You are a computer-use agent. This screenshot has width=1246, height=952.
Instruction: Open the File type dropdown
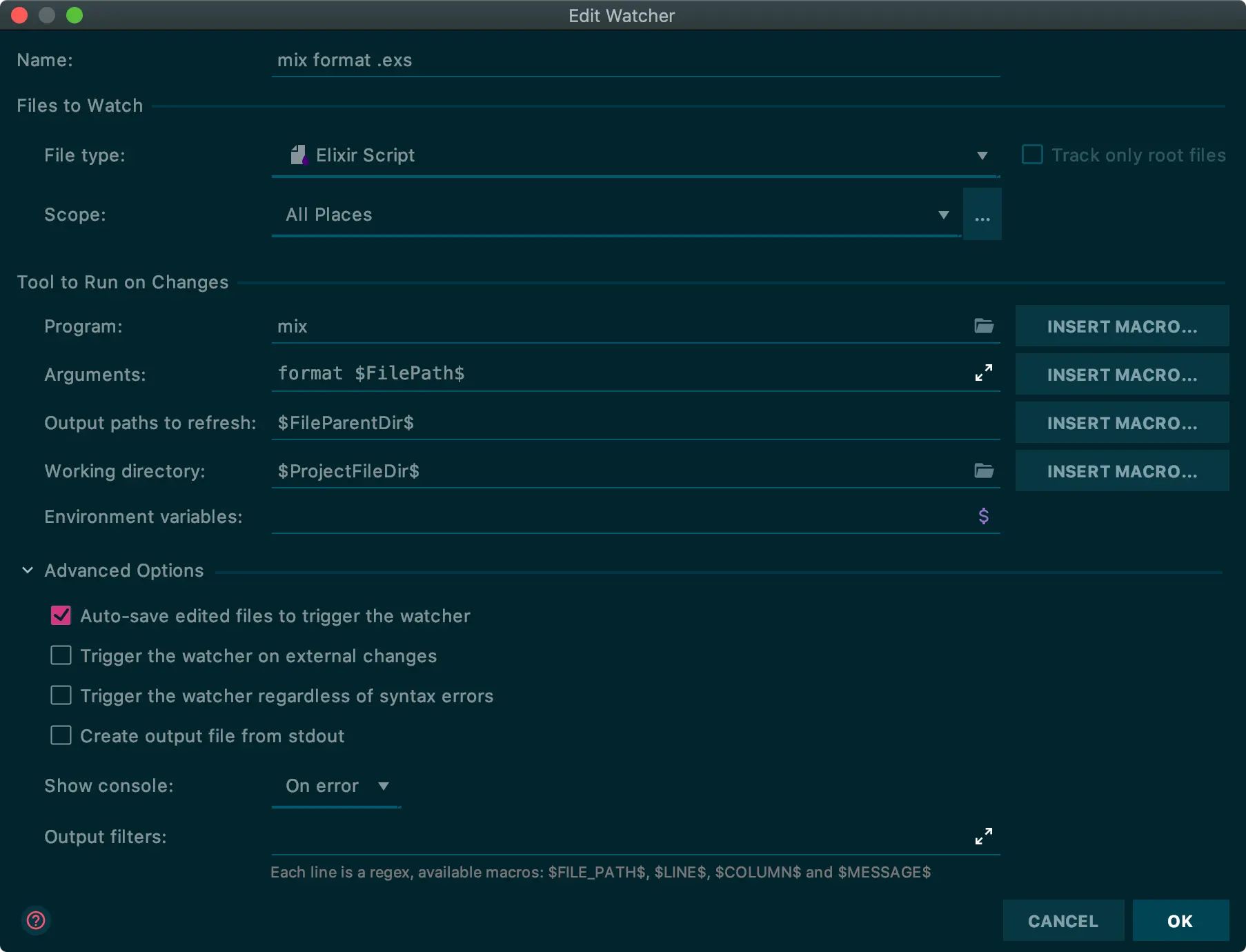(x=982, y=156)
